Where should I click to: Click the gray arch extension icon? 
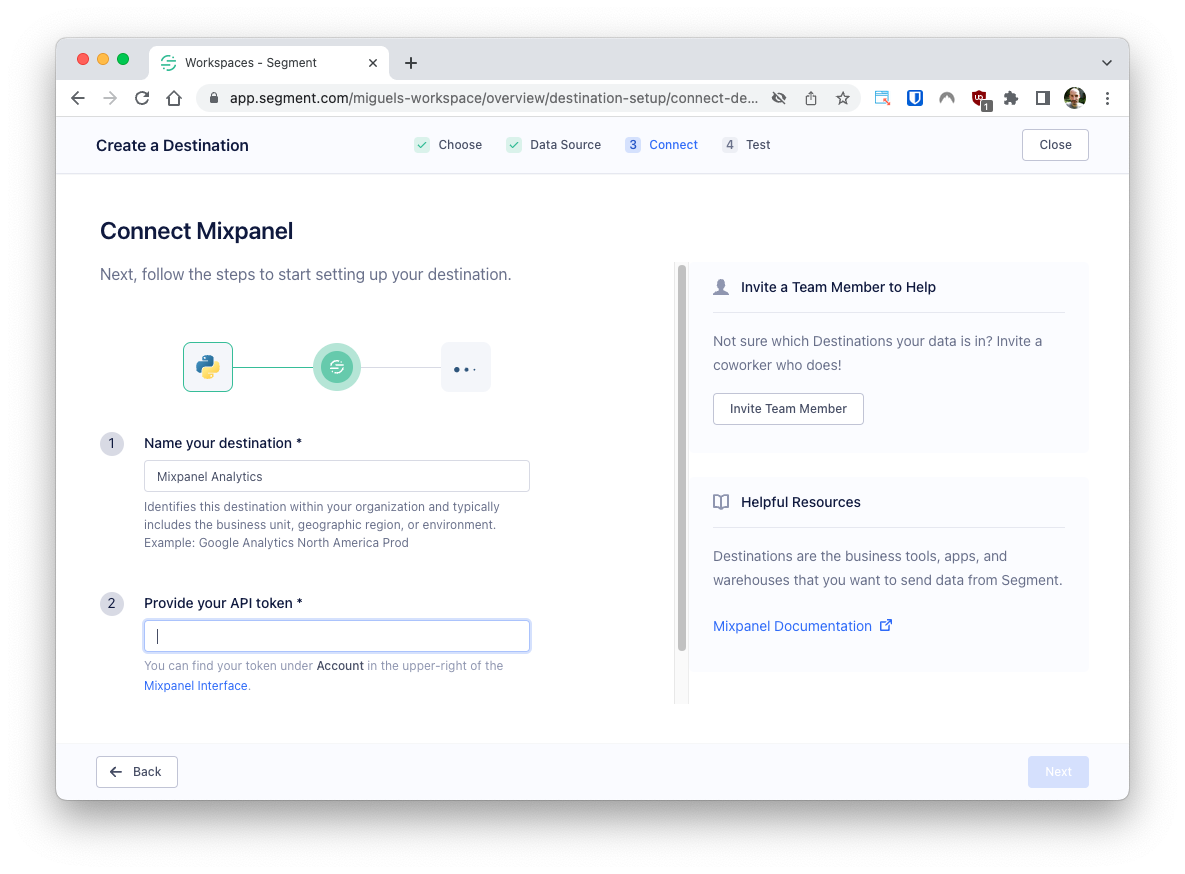tap(947, 98)
